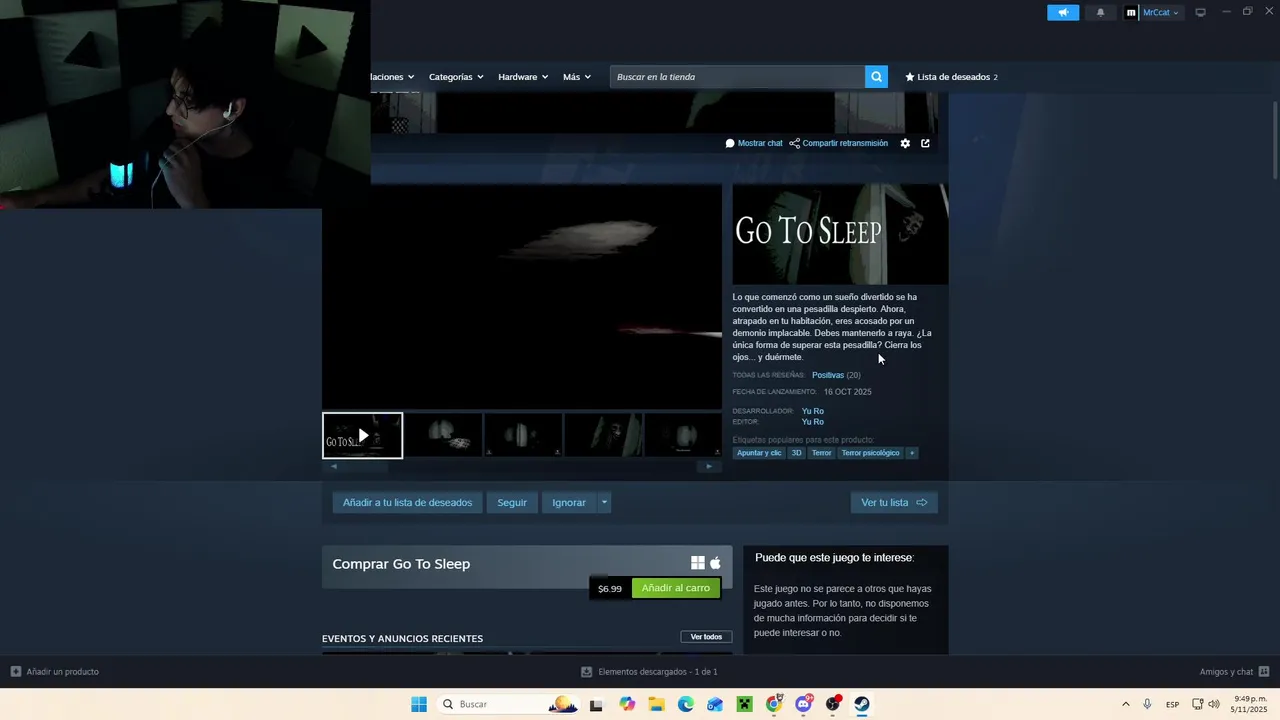Screen dimensions: 1280x720
Task: Select the Terror psicológico tag
Action: pos(870,453)
